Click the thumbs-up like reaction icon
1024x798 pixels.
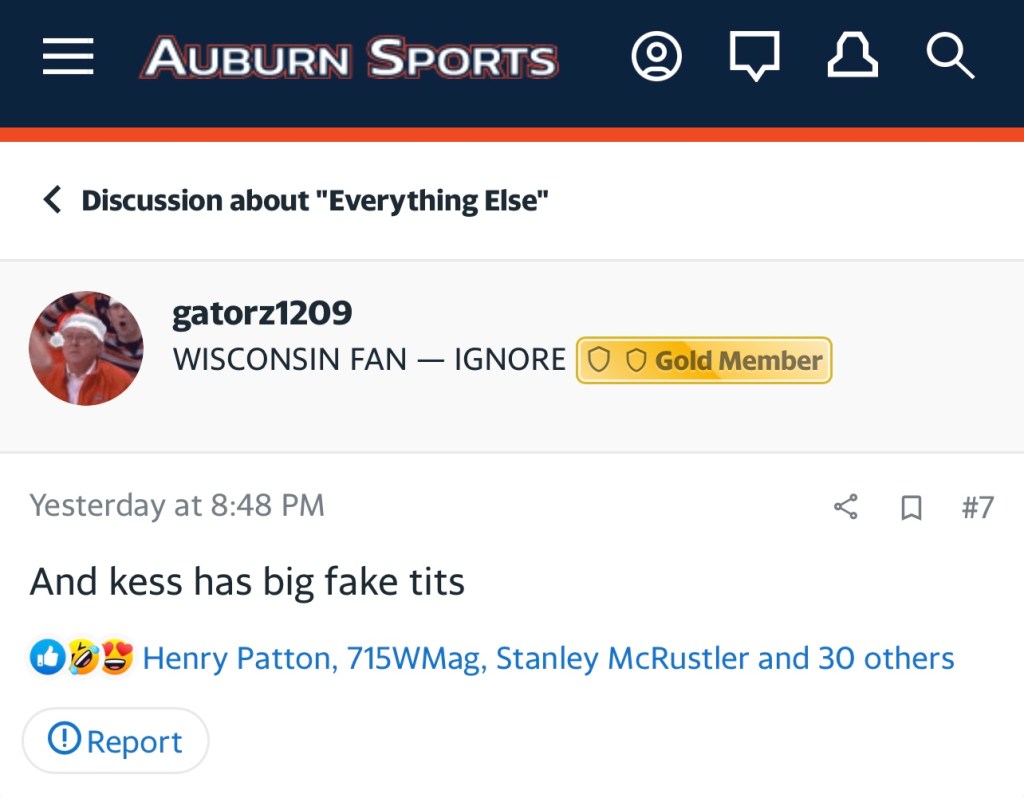[x=47, y=658]
